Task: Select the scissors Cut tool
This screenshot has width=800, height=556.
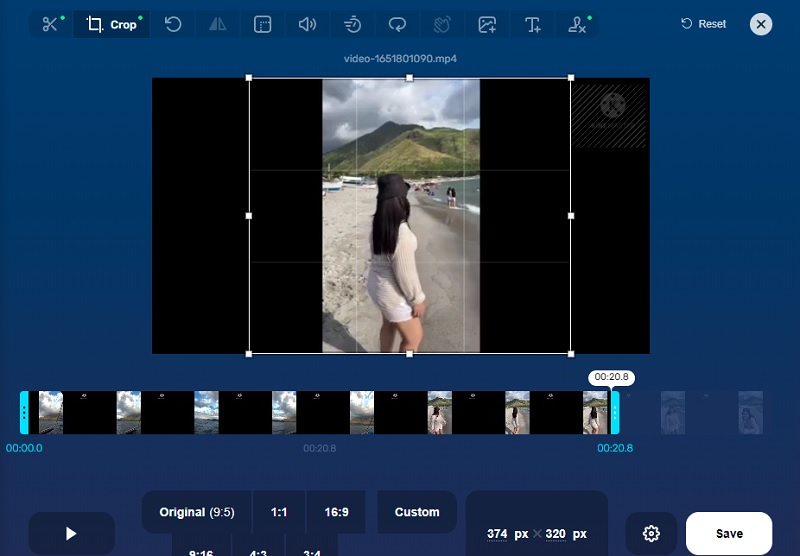Action: point(50,24)
